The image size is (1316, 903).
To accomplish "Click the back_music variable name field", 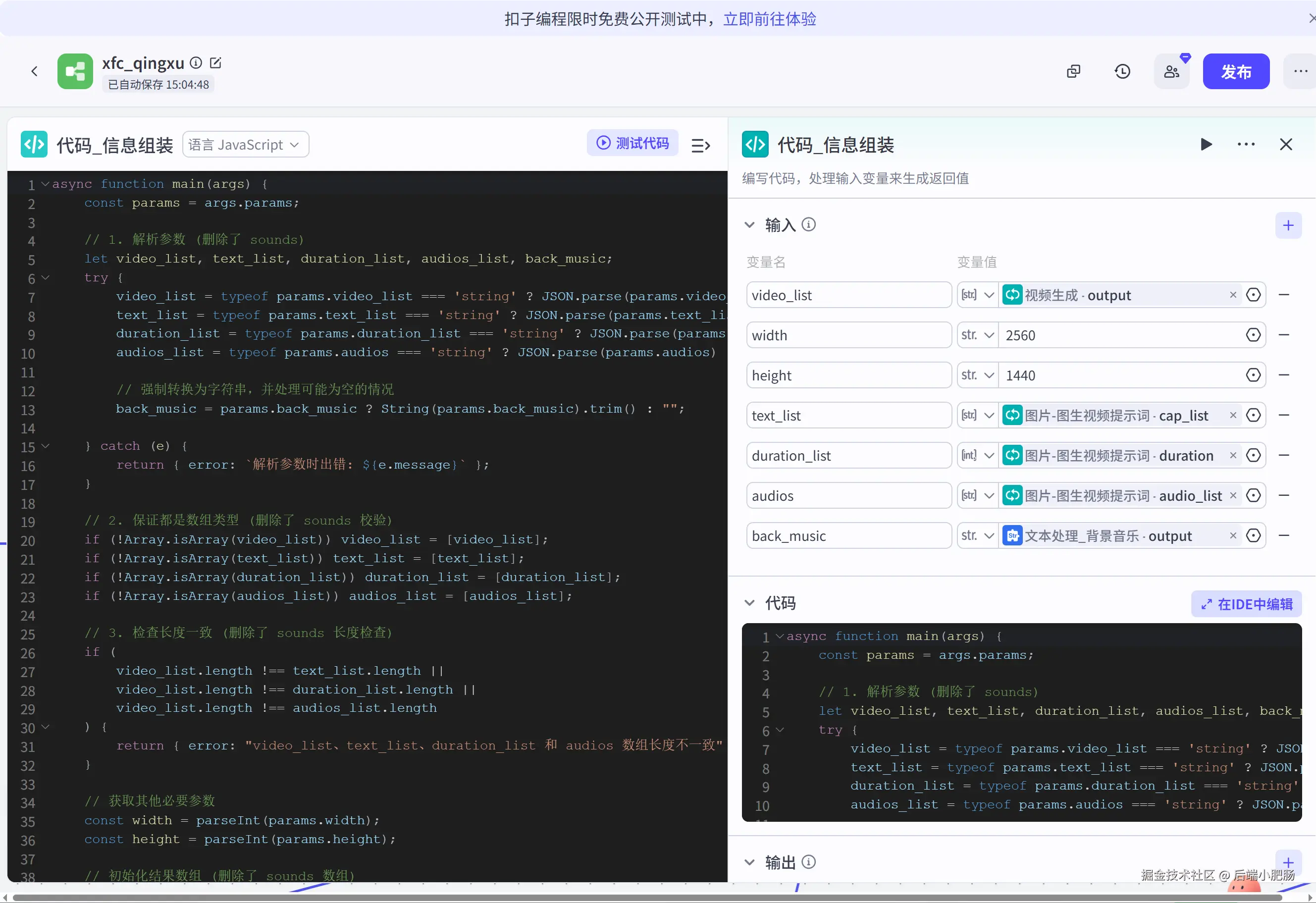I will (x=848, y=535).
